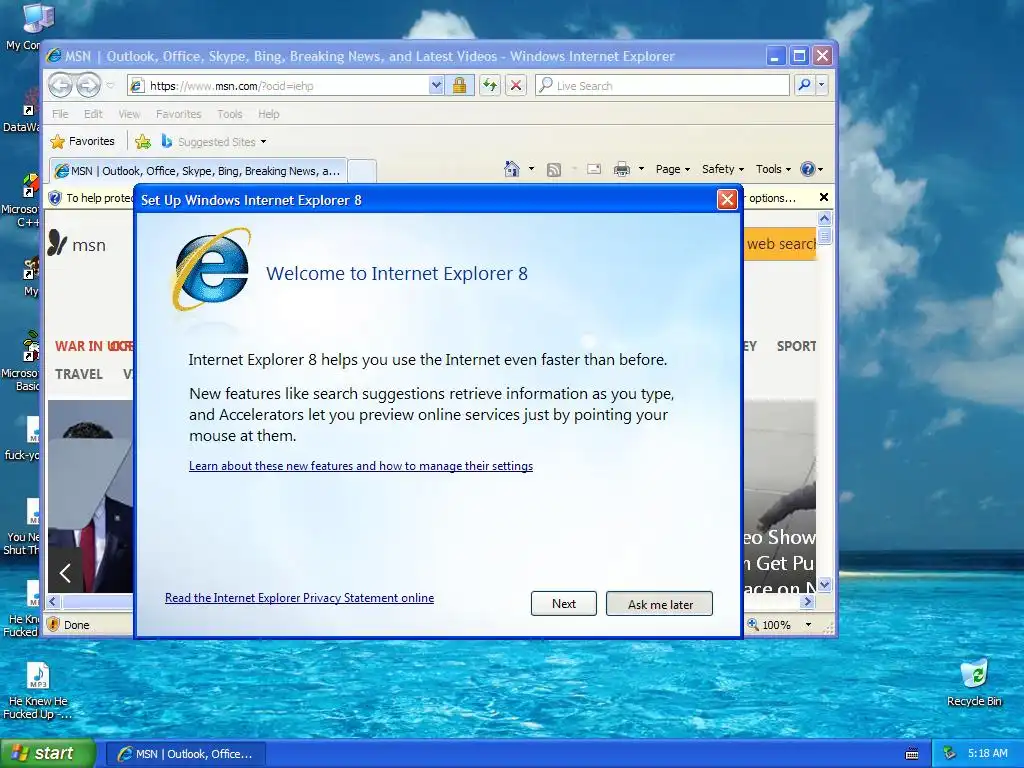Open the Favorites menu in menu bar
Screen dimensions: 1024x768
pos(178,114)
